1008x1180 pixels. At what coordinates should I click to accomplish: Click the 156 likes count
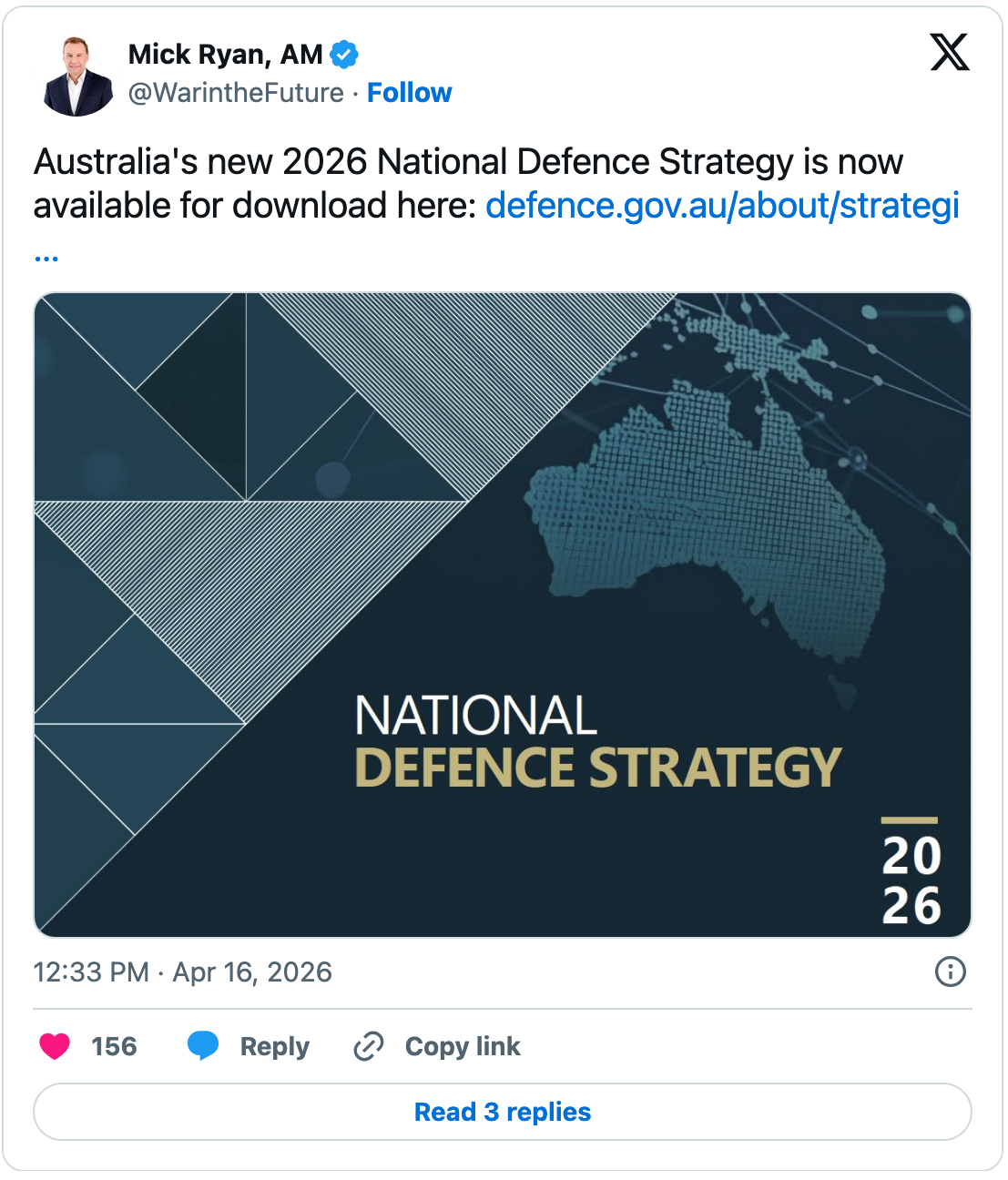(114, 1047)
